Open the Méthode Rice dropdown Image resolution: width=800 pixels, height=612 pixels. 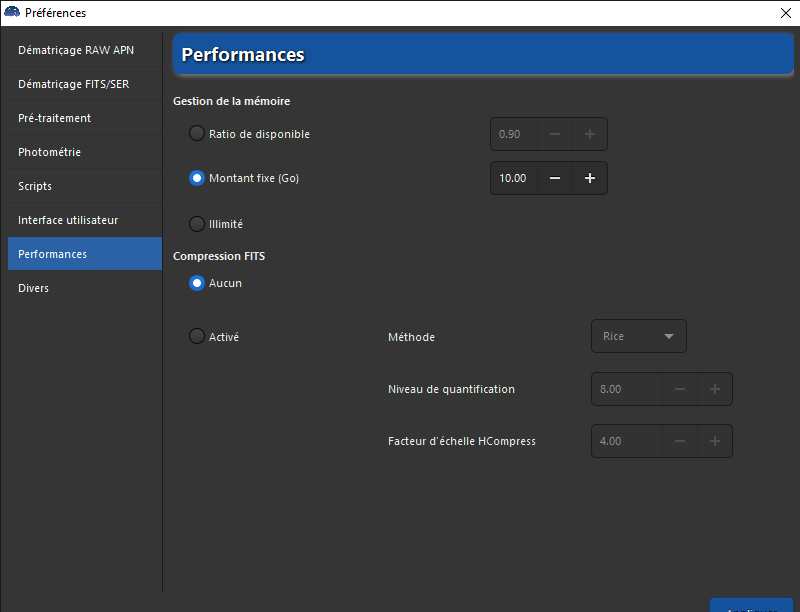639,336
